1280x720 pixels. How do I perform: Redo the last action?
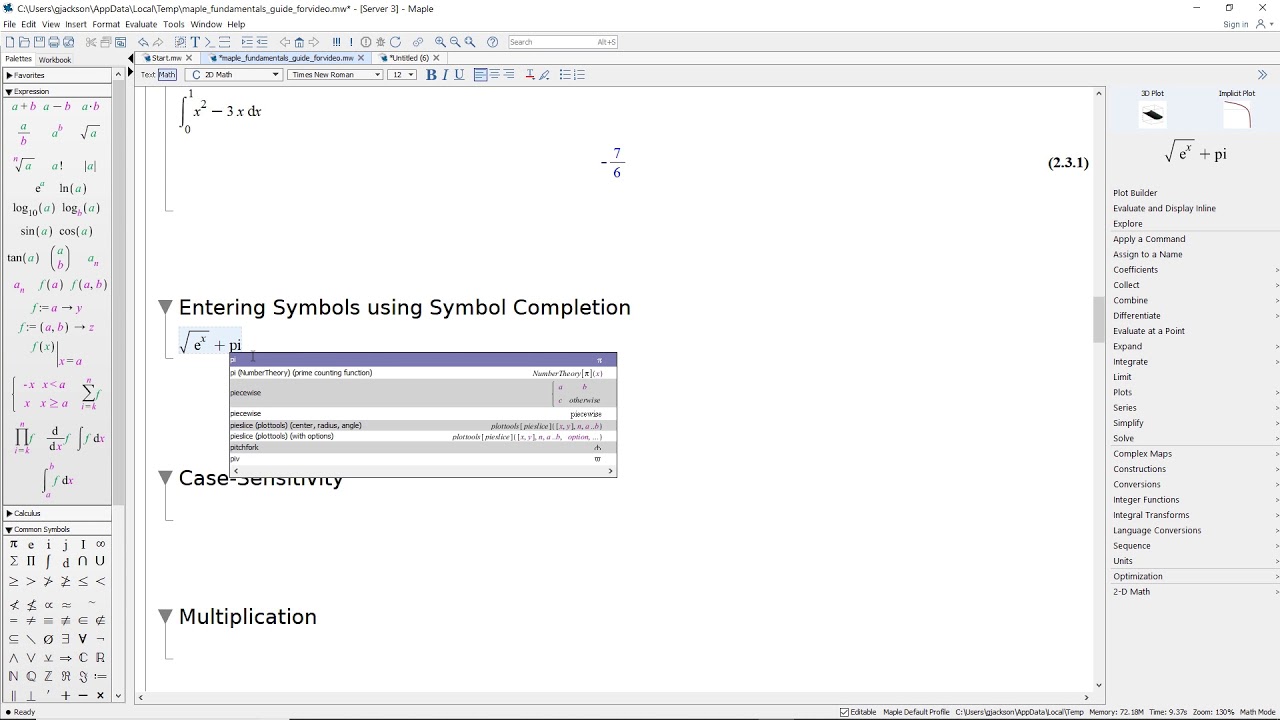158,42
